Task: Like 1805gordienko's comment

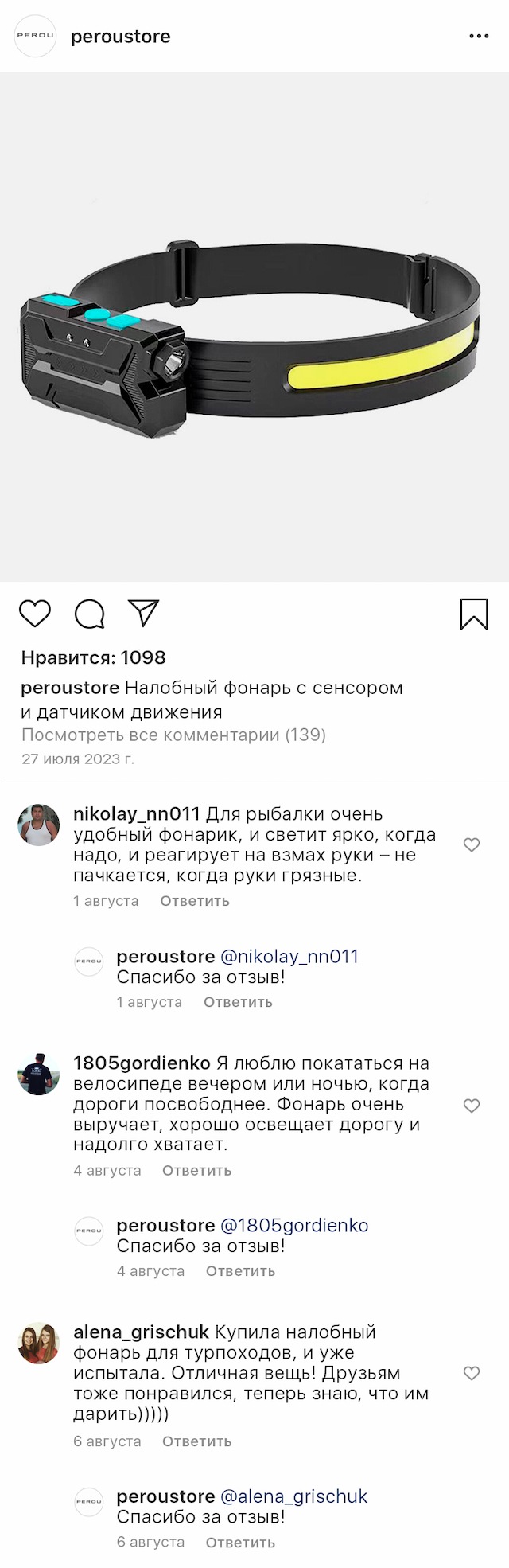Action: click(472, 1105)
